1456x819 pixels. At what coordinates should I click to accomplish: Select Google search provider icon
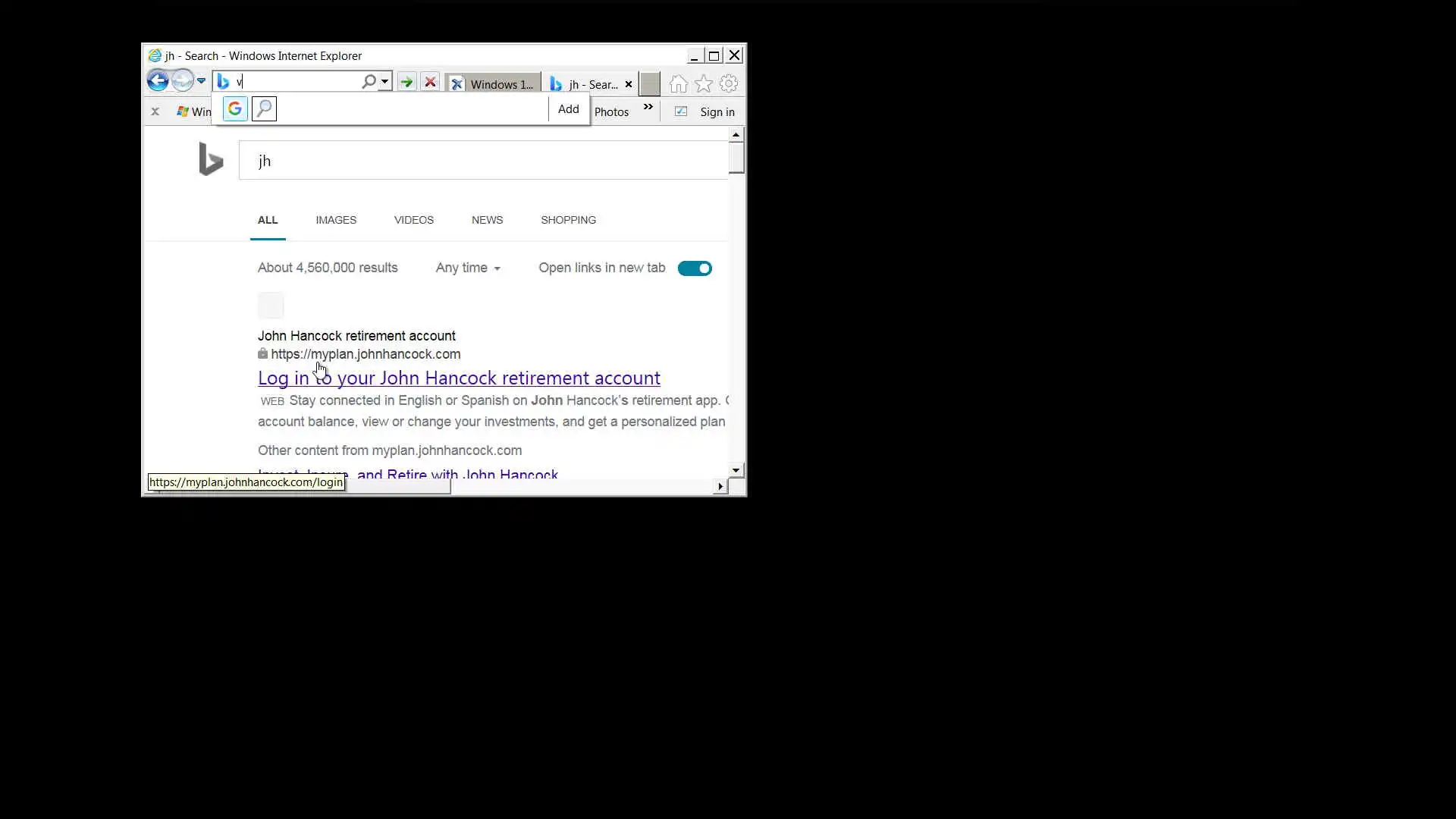point(235,109)
